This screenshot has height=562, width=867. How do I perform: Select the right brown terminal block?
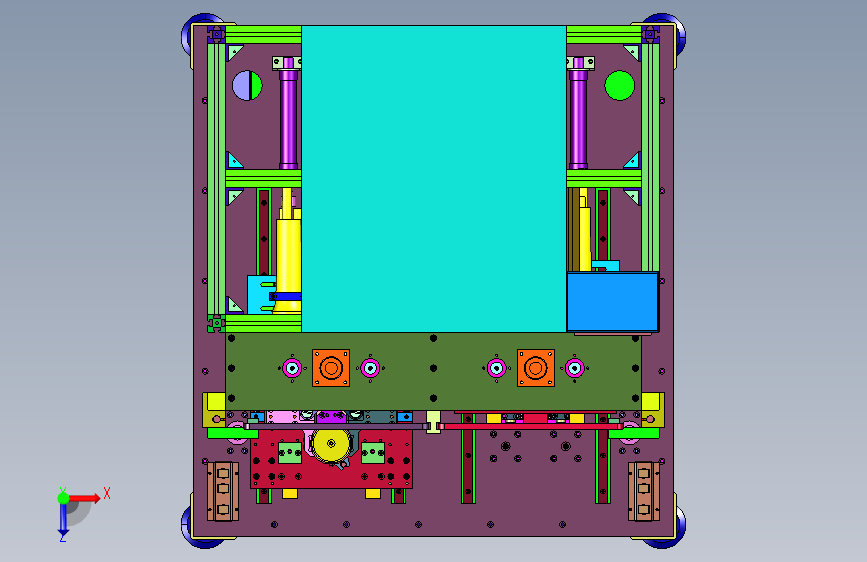pyautogui.click(x=644, y=492)
